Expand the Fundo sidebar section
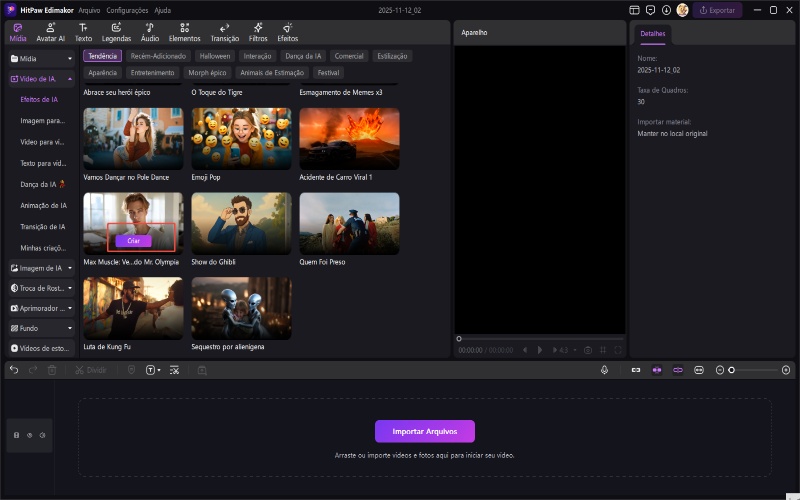Screen dimensions: 800x500 [x=41, y=328]
